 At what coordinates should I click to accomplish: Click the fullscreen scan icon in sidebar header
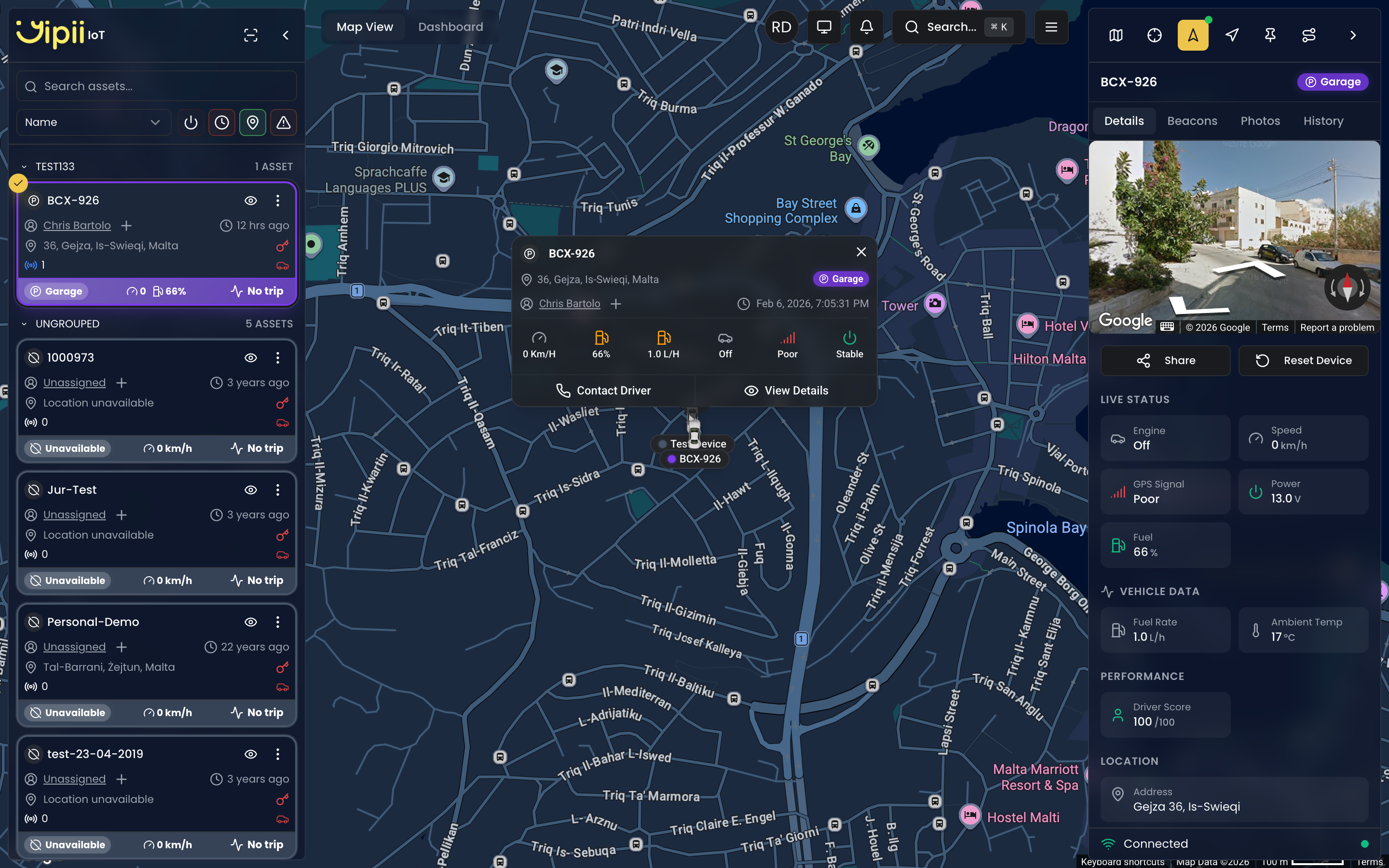tap(251, 35)
